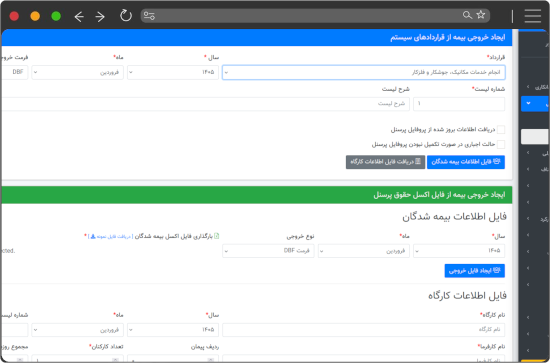The width and height of the screenshot is (550, 363).
Task: Go forward to the next browser page
Action: (x=100, y=16)
